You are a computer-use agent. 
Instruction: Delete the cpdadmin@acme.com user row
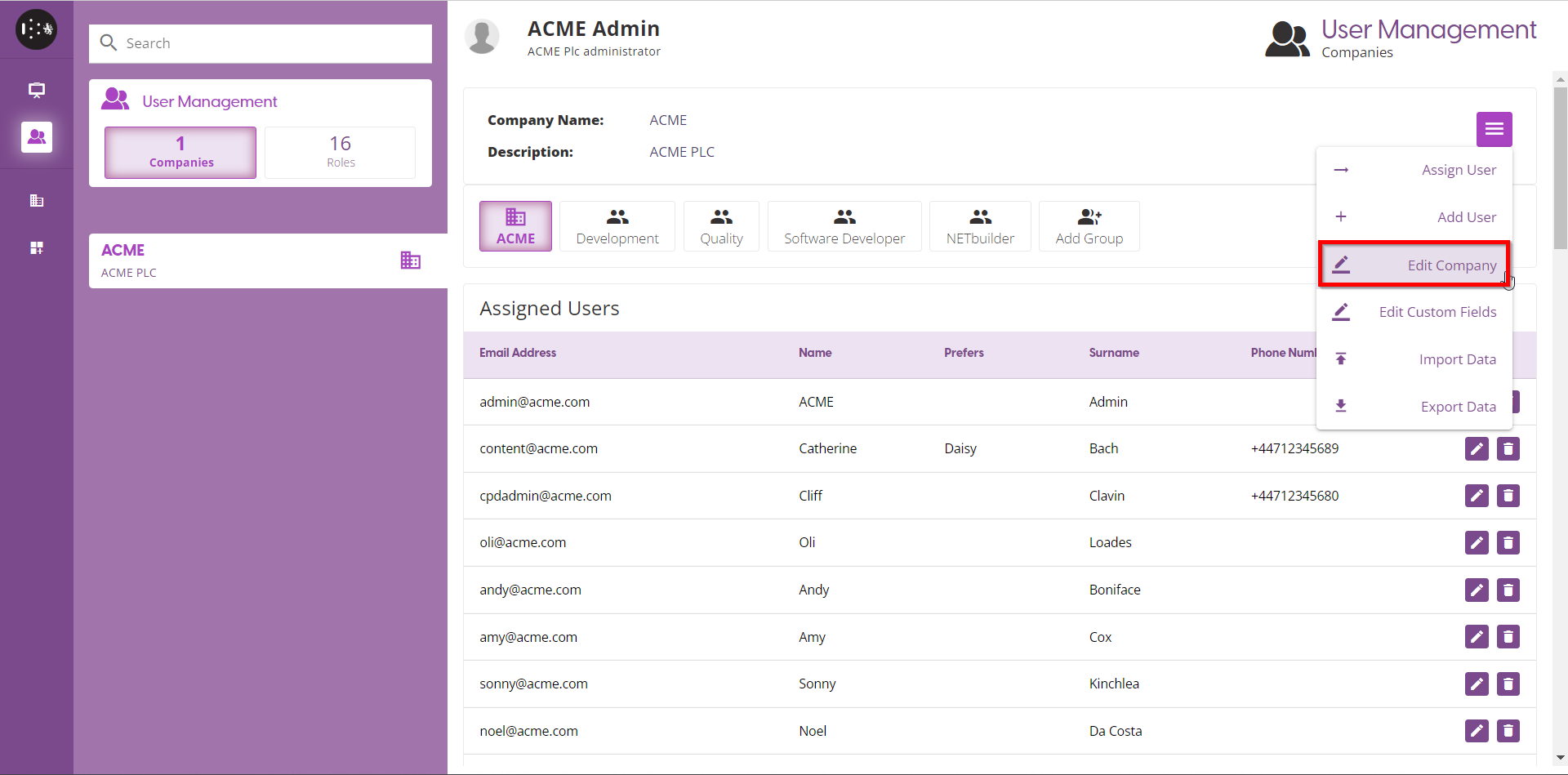(1508, 496)
